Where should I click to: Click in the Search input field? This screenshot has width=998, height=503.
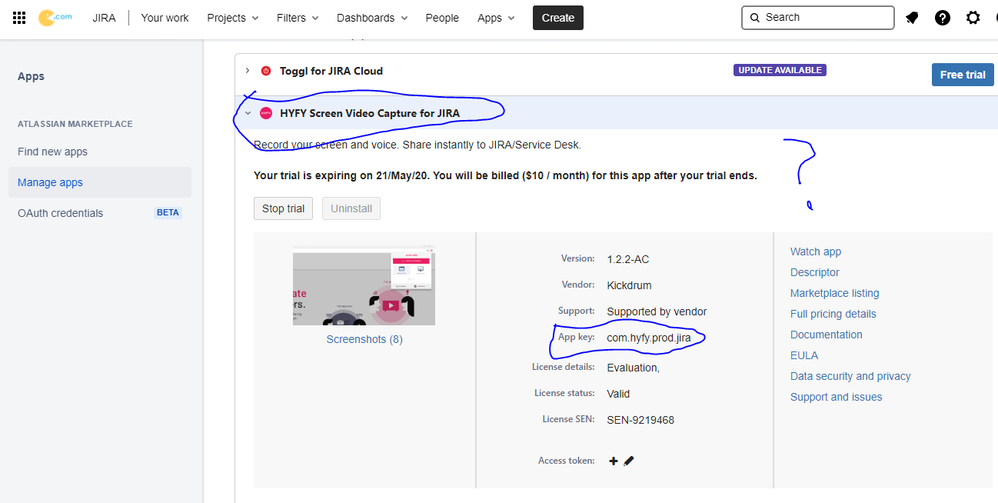click(x=818, y=18)
